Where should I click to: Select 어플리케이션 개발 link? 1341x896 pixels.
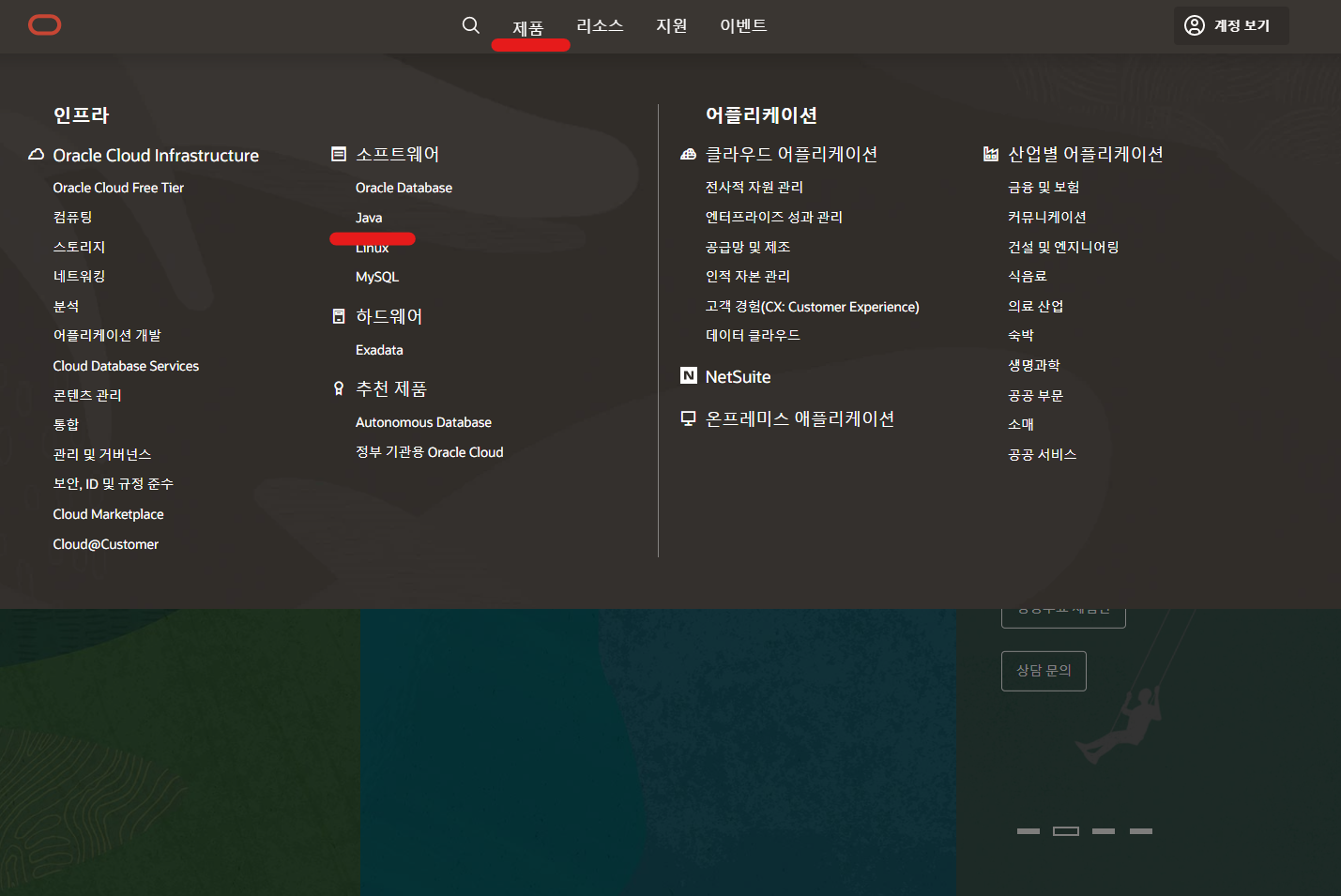coord(107,336)
